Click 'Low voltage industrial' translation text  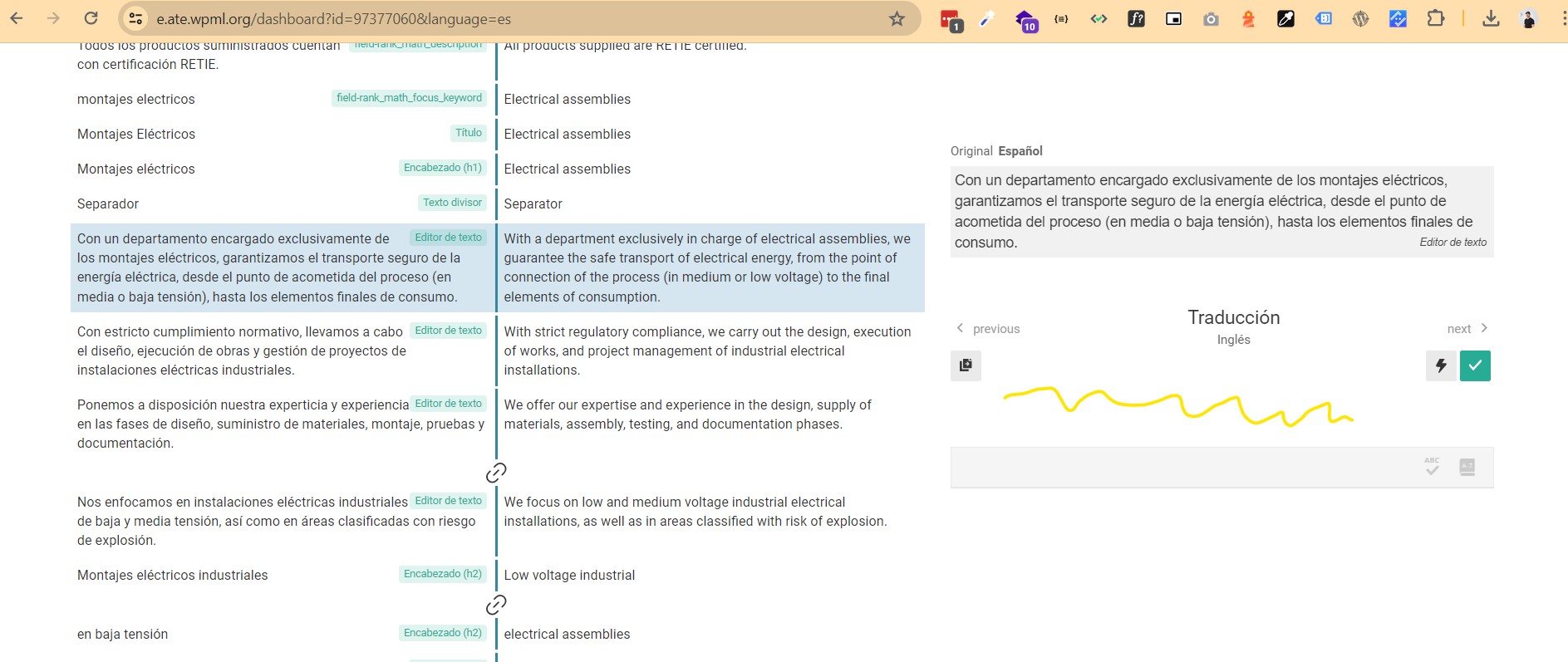pos(569,575)
